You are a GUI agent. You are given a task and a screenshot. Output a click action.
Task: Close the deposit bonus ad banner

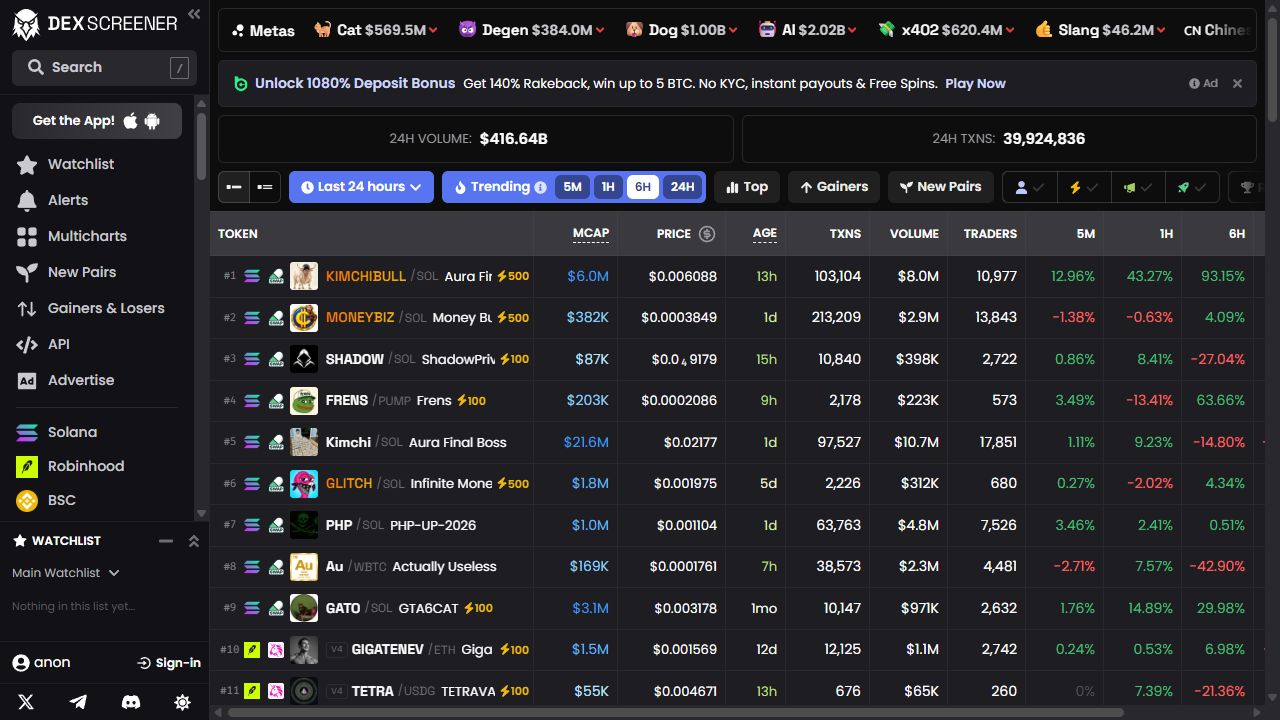(x=1237, y=84)
